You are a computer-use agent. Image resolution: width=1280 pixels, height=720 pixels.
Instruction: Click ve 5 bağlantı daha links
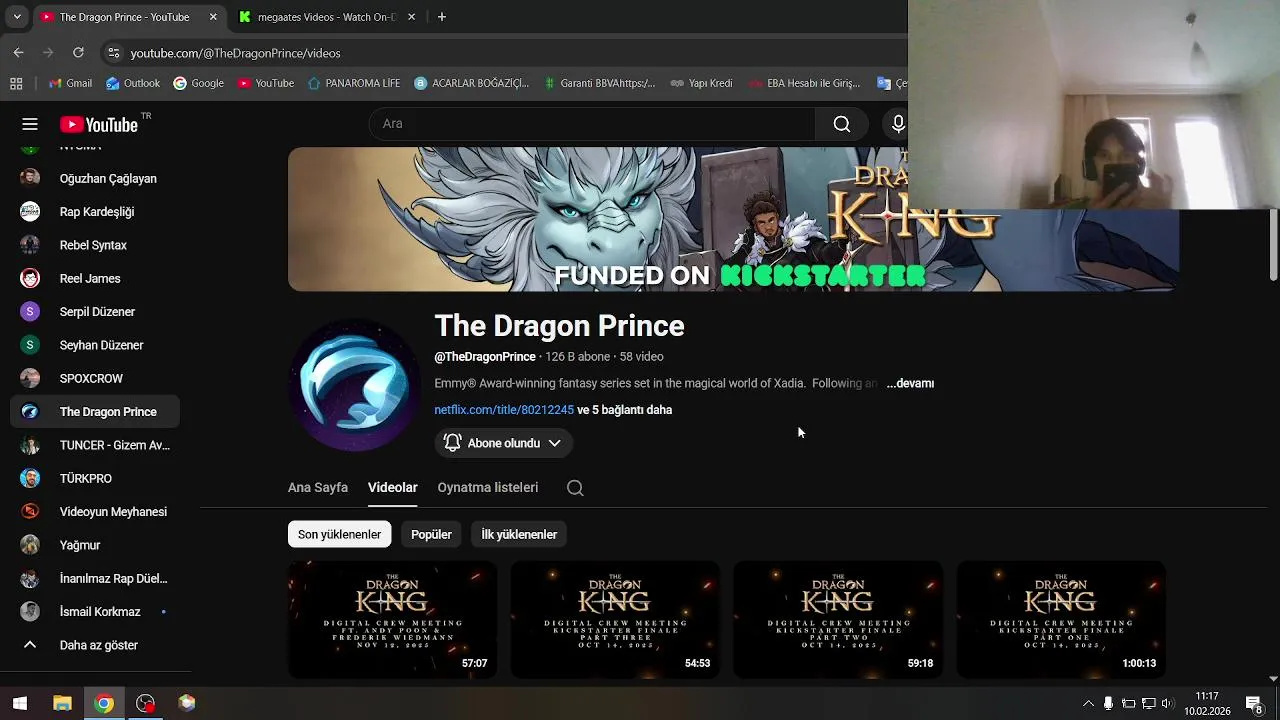[x=624, y=410]
